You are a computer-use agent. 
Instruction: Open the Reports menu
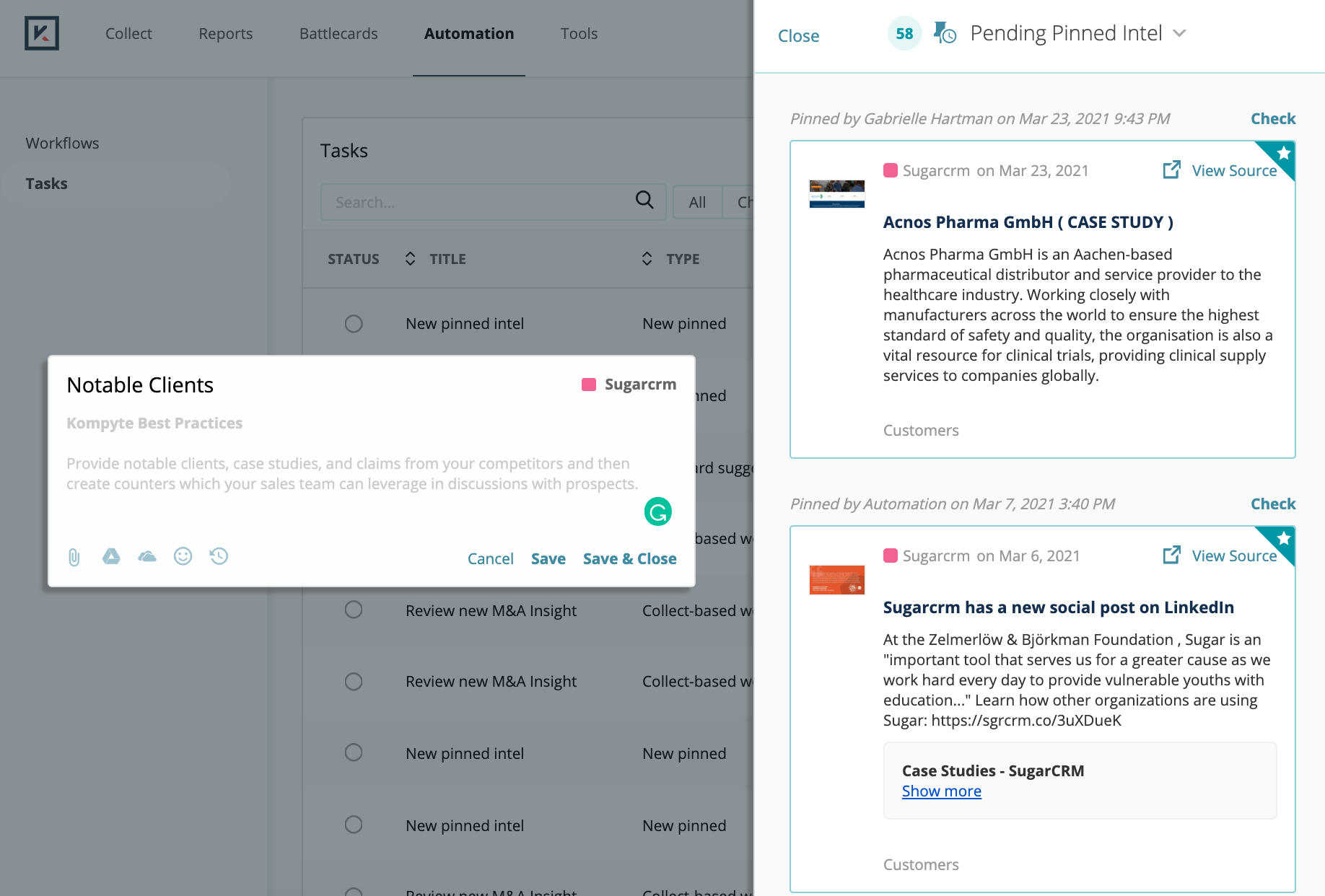point(226,34)
